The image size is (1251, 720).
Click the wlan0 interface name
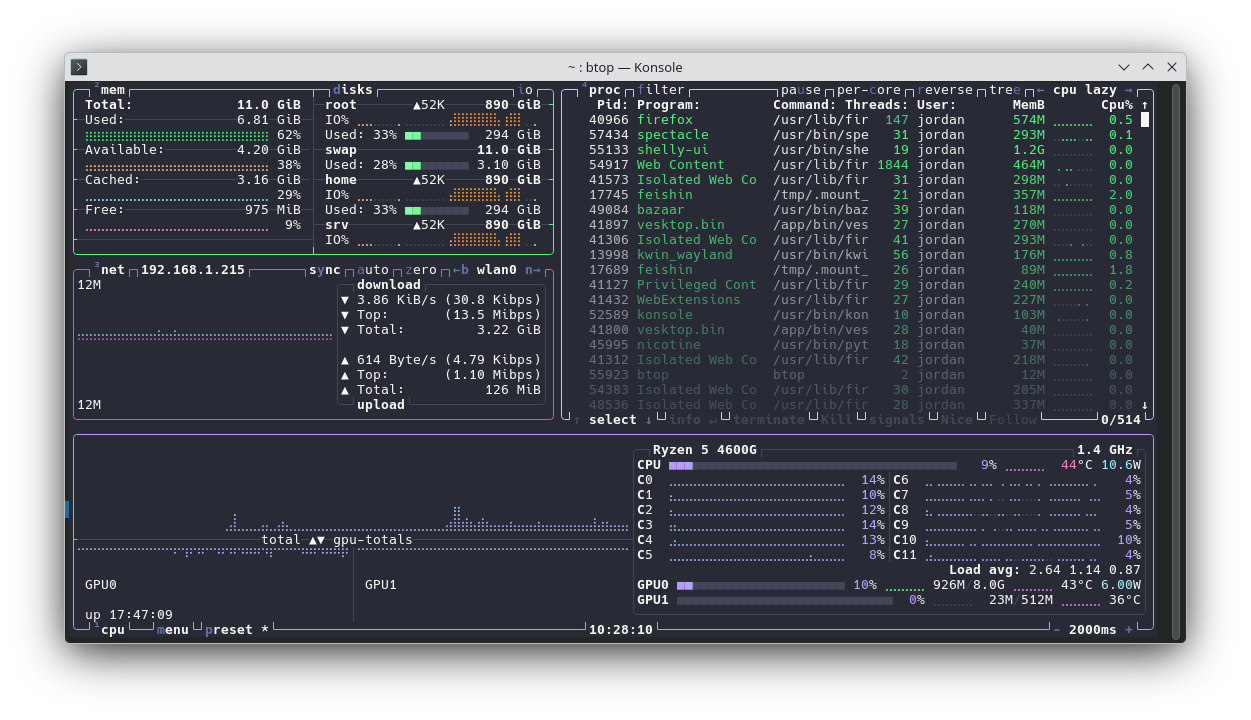[x=497, y=270]
